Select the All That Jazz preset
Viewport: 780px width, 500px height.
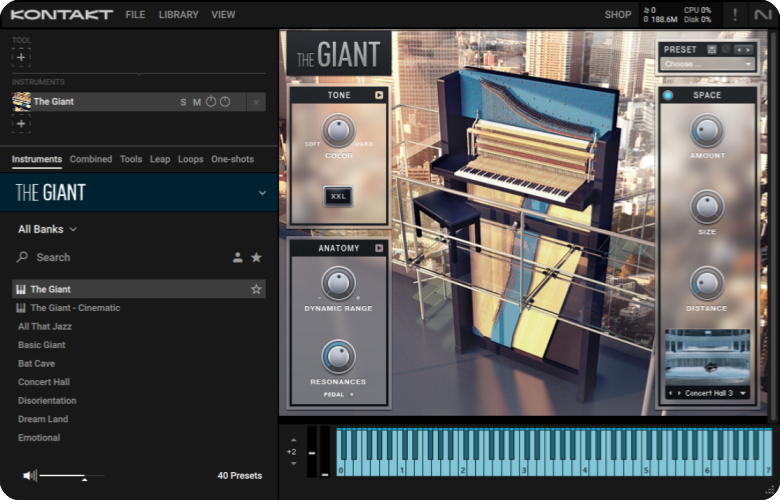pyautogui.click(x=45, y=326)
